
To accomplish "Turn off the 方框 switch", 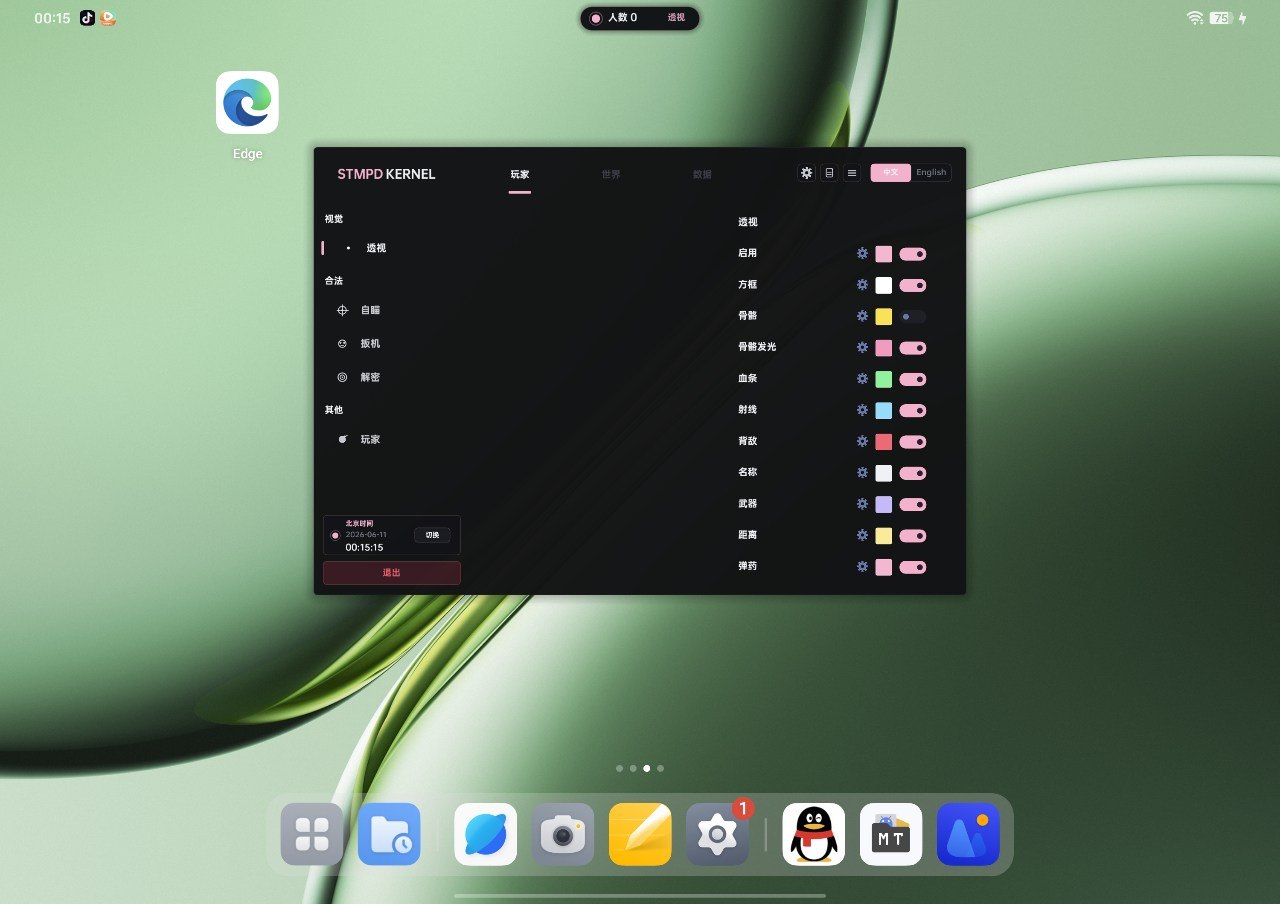I will tap(913, 285).
